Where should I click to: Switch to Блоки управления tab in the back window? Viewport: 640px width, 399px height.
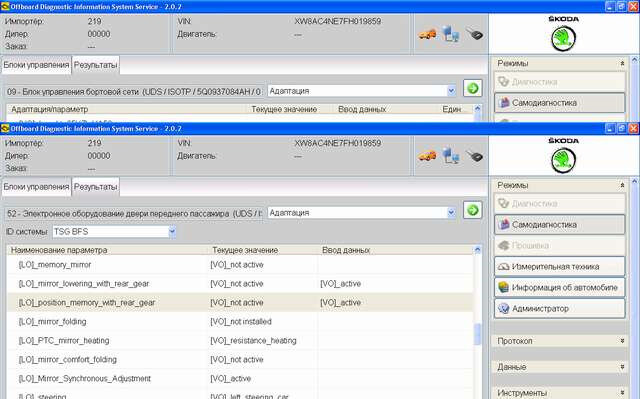[36, 65]
